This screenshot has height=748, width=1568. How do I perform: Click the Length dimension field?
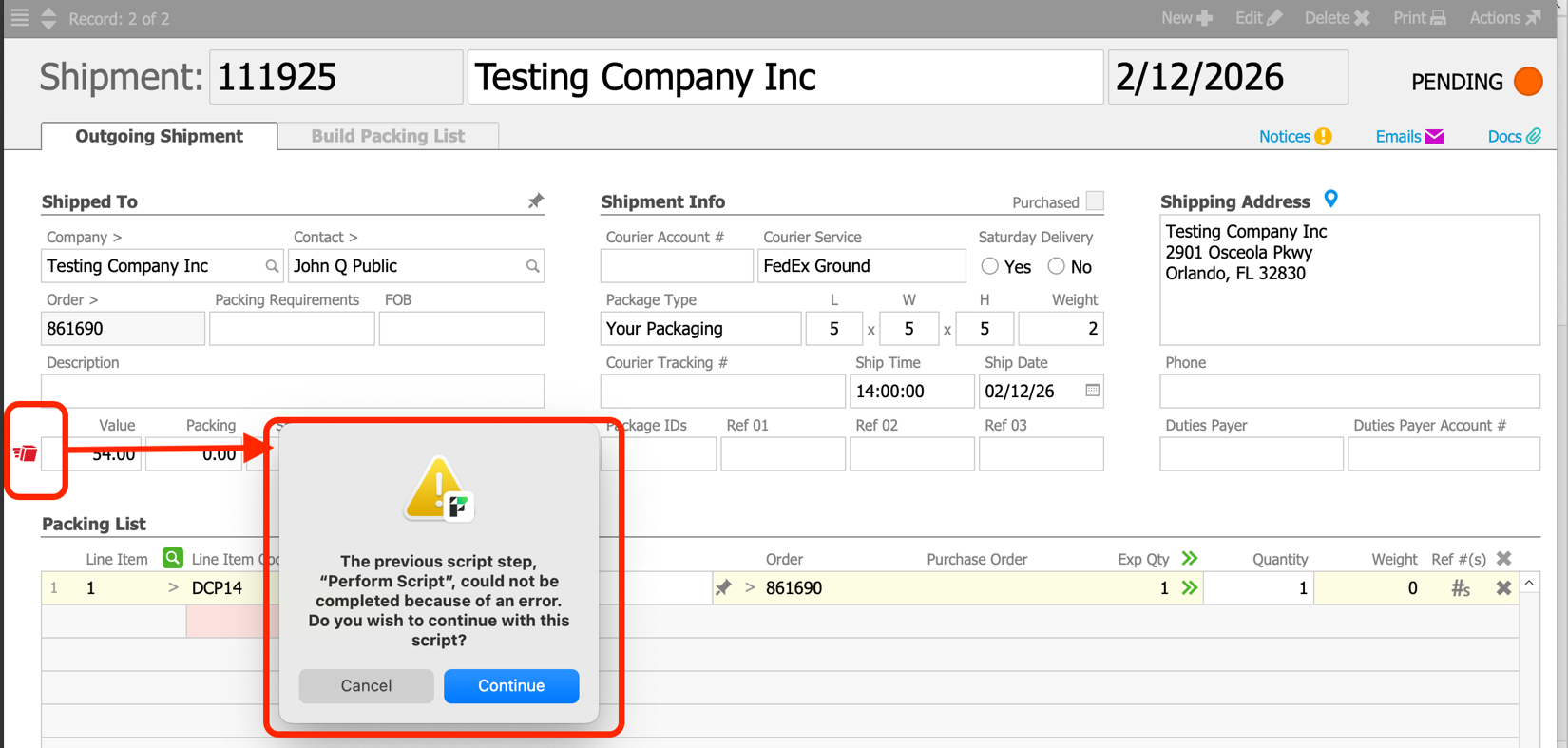coord(833,329)
